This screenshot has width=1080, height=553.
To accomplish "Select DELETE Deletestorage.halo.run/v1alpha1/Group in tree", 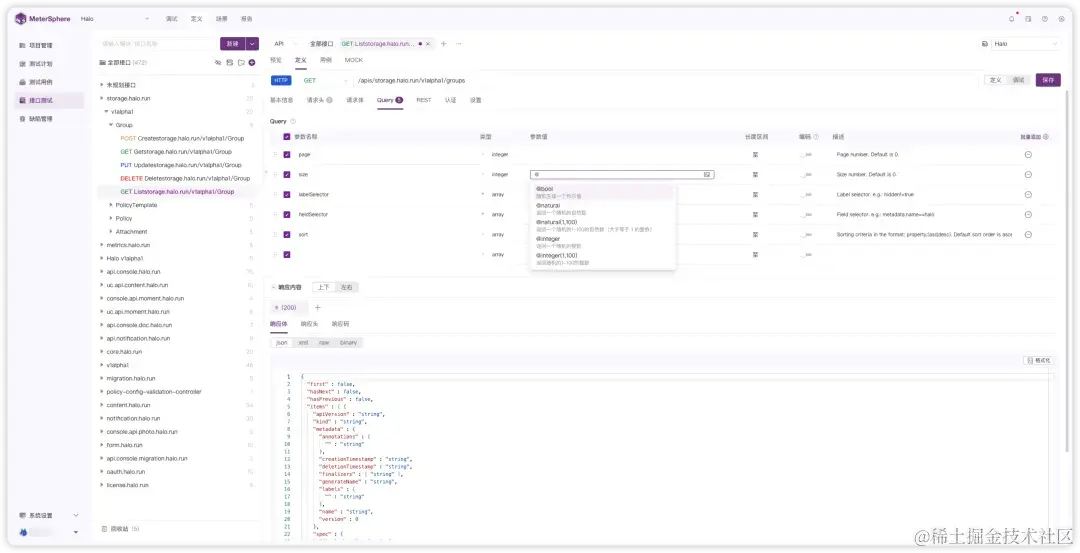I will (x=185, y=178).
